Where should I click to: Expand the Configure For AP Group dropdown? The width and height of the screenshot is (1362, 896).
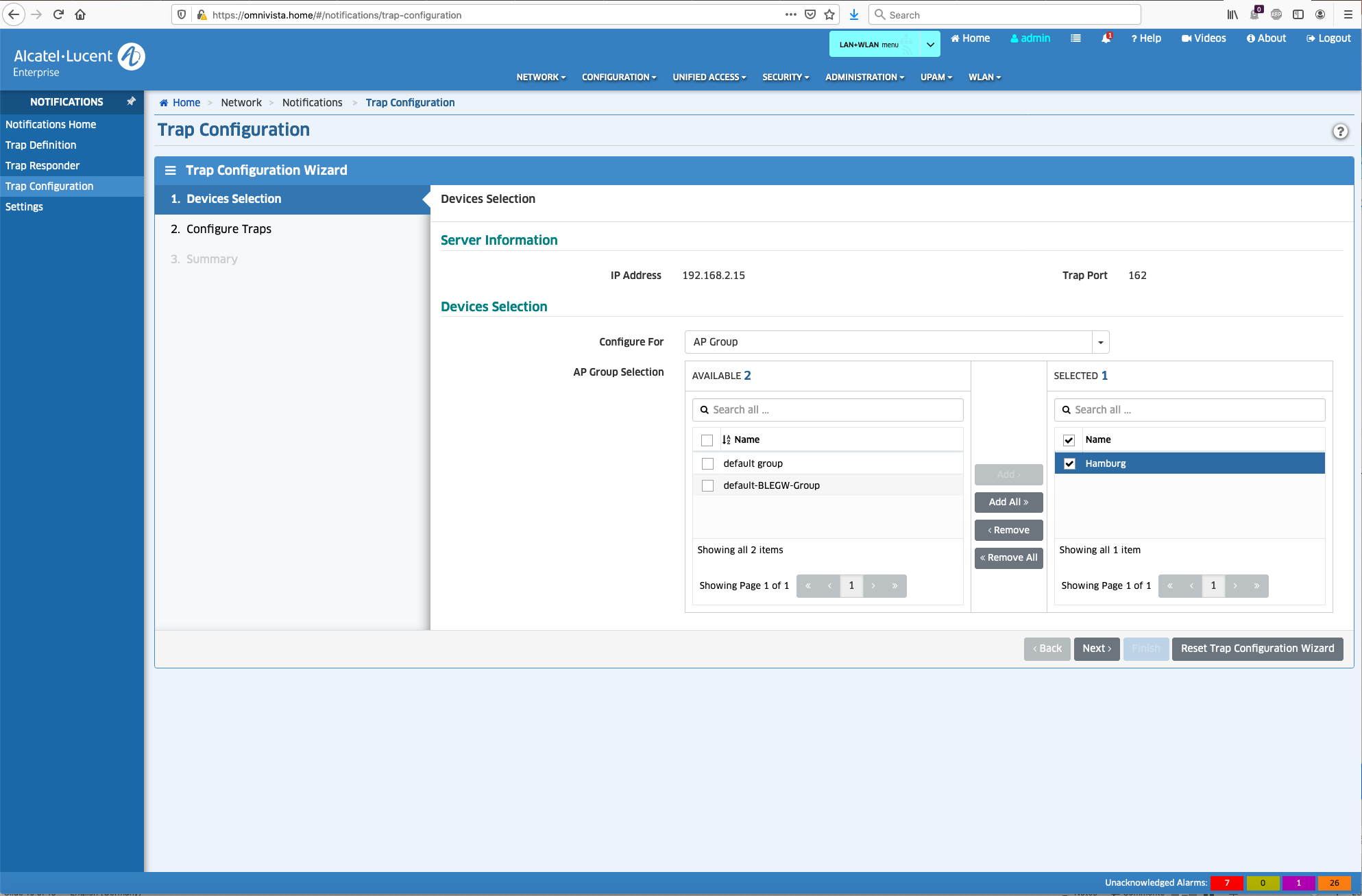tap(1099, 342)
